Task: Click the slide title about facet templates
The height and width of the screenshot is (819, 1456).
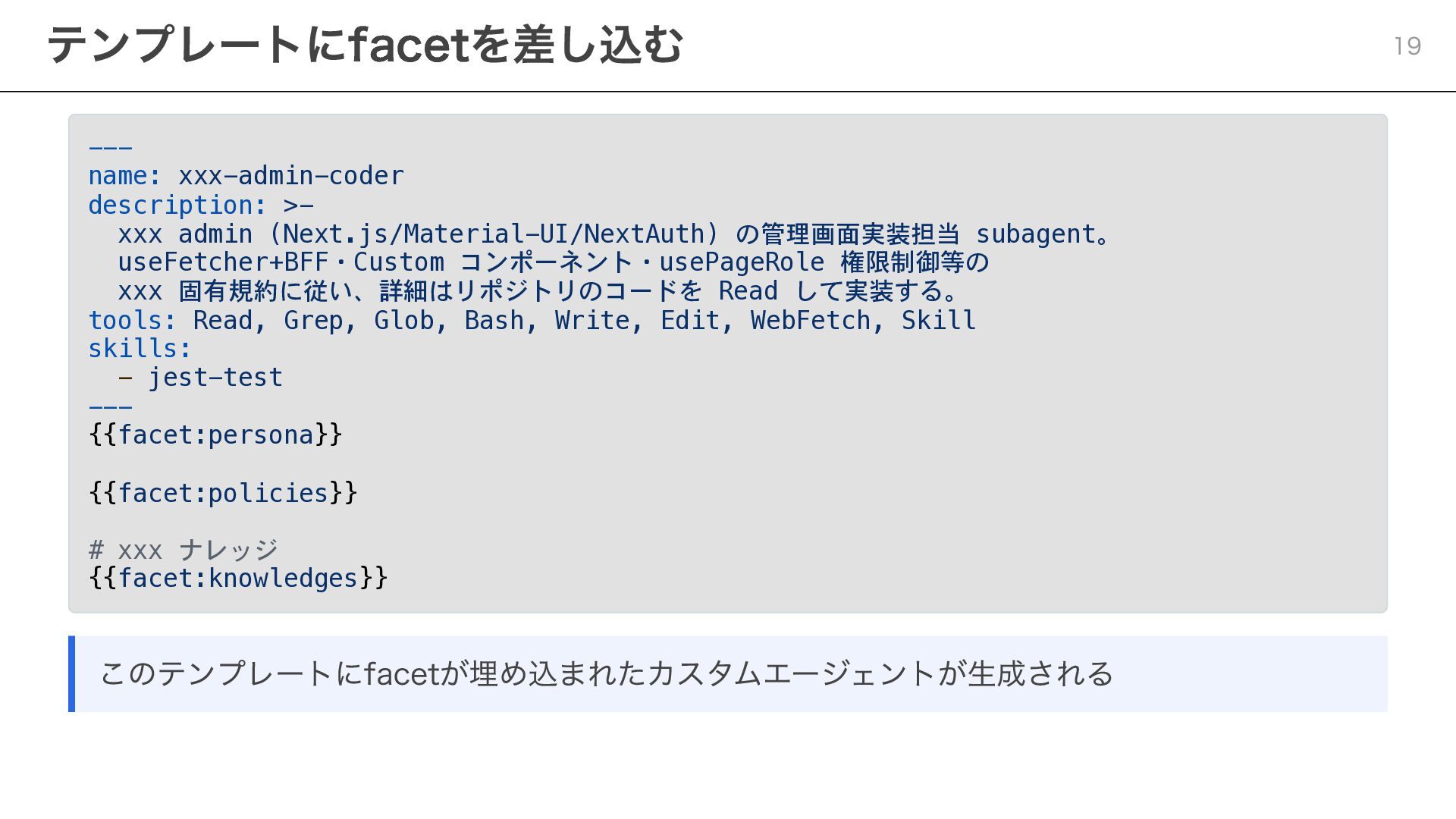Action: [x=365, y=45]
